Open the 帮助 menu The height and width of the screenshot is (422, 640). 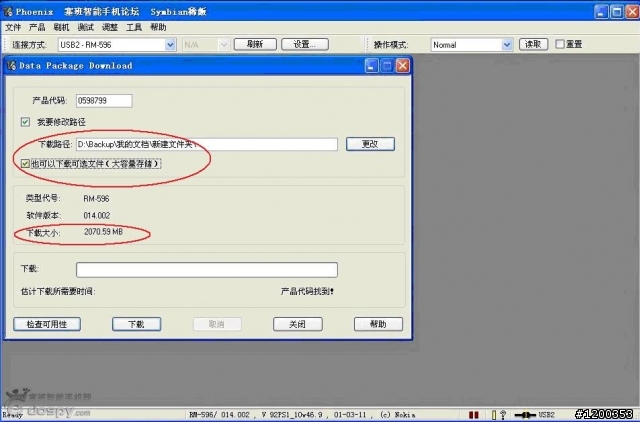pyautogui.click(x=158, y=27)
